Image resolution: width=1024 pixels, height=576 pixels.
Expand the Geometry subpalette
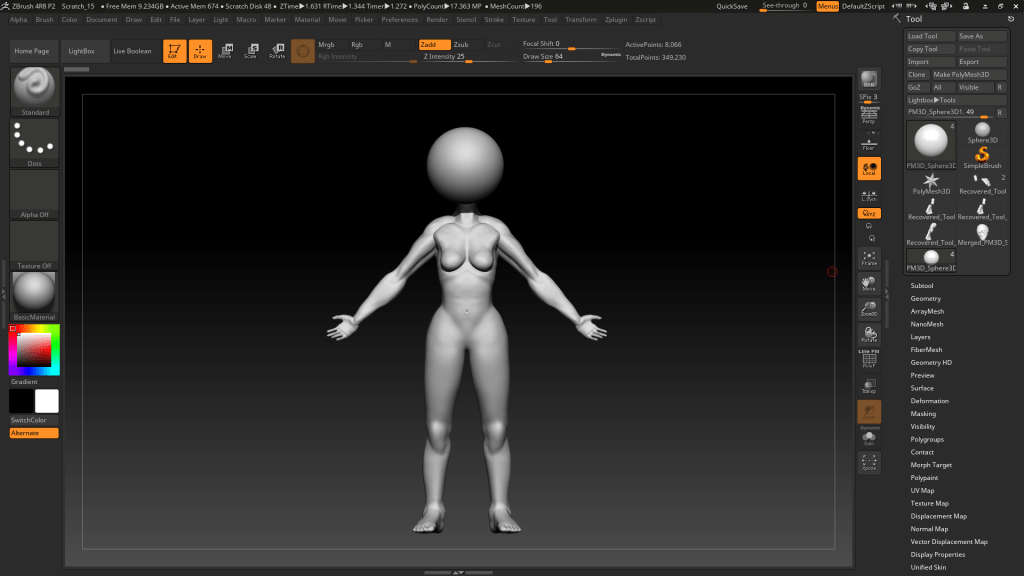(925, 298)
